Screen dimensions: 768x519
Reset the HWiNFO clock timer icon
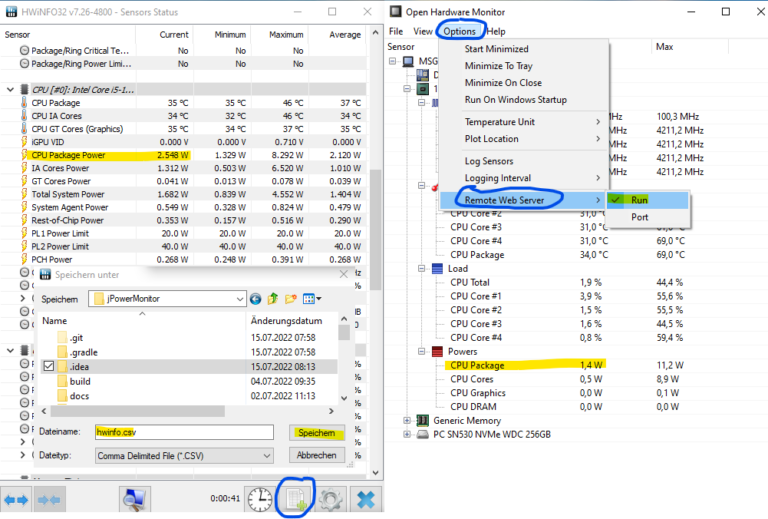pyautogui.click(x=260, y=500)
